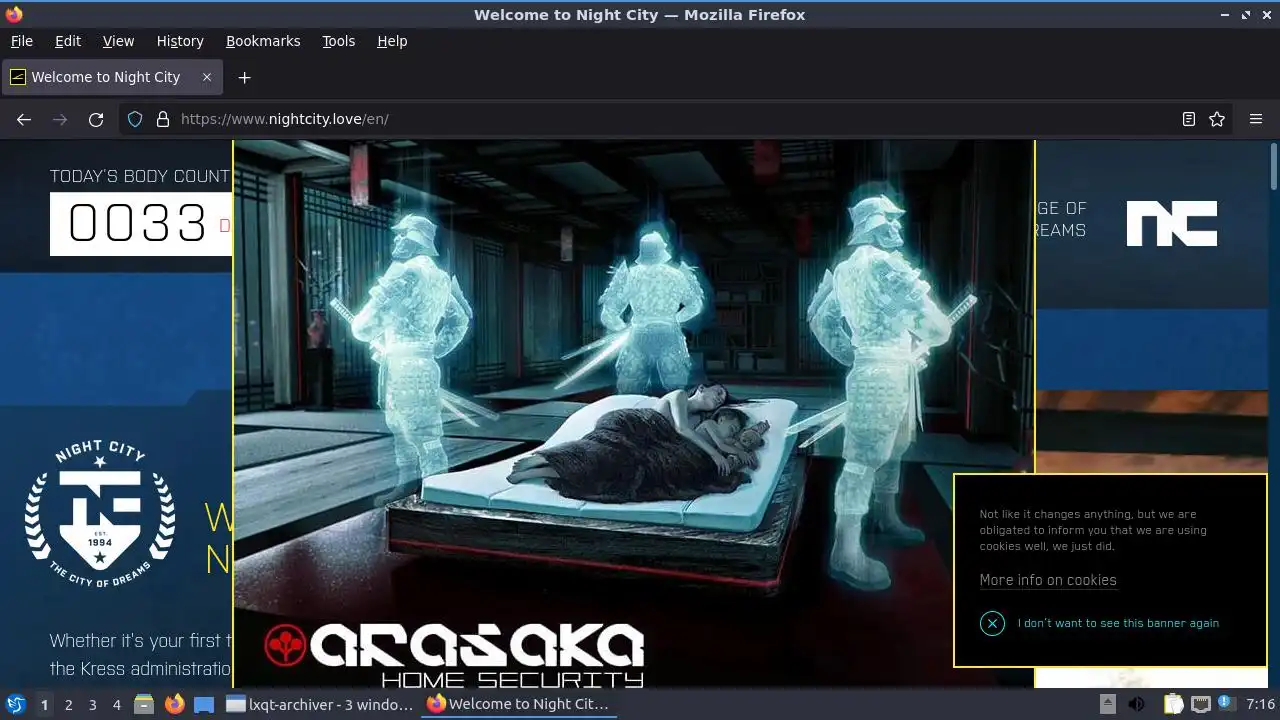Open the File menu
This screenshot has width=1280, height=720.
pos(21,41)
